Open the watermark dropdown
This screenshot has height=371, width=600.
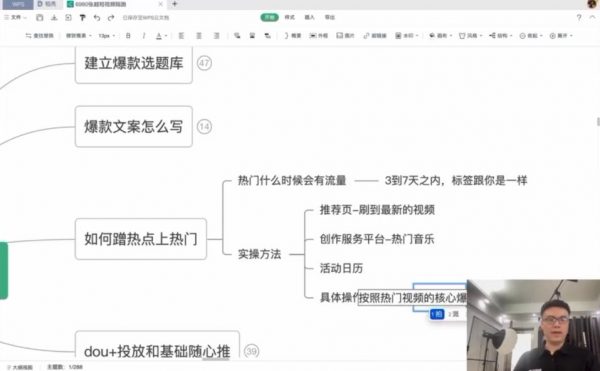tap(407, 36)
